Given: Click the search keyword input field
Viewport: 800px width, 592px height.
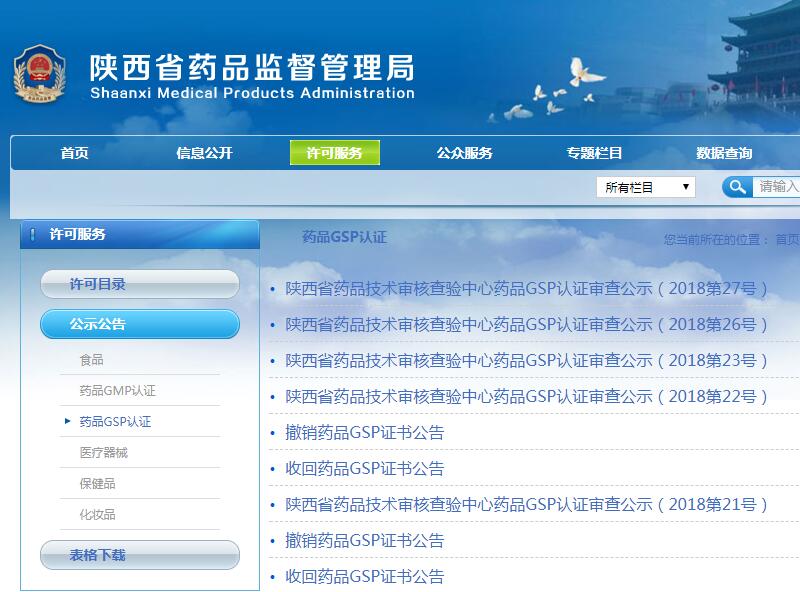Looking at the screenshot, I should 778,187.
